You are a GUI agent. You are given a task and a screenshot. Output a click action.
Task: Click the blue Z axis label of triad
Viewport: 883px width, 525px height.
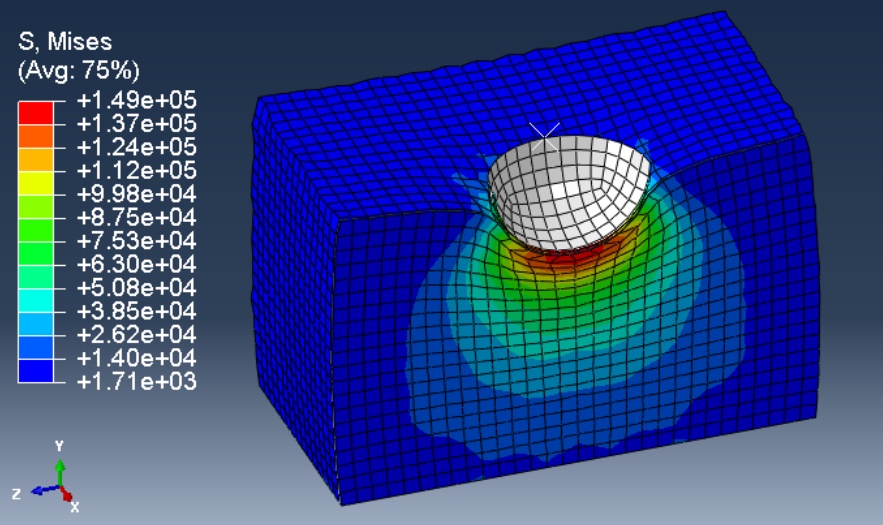tap(16, 495)
